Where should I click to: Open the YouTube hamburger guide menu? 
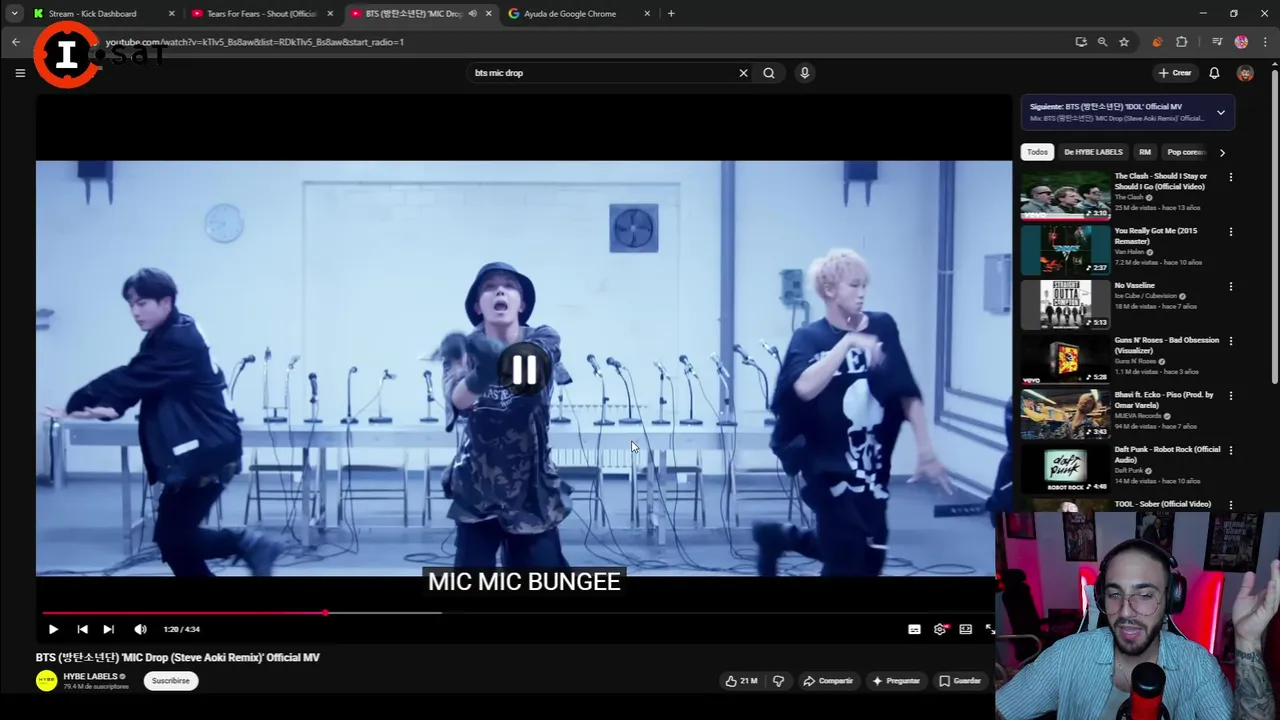pos(20,73)
